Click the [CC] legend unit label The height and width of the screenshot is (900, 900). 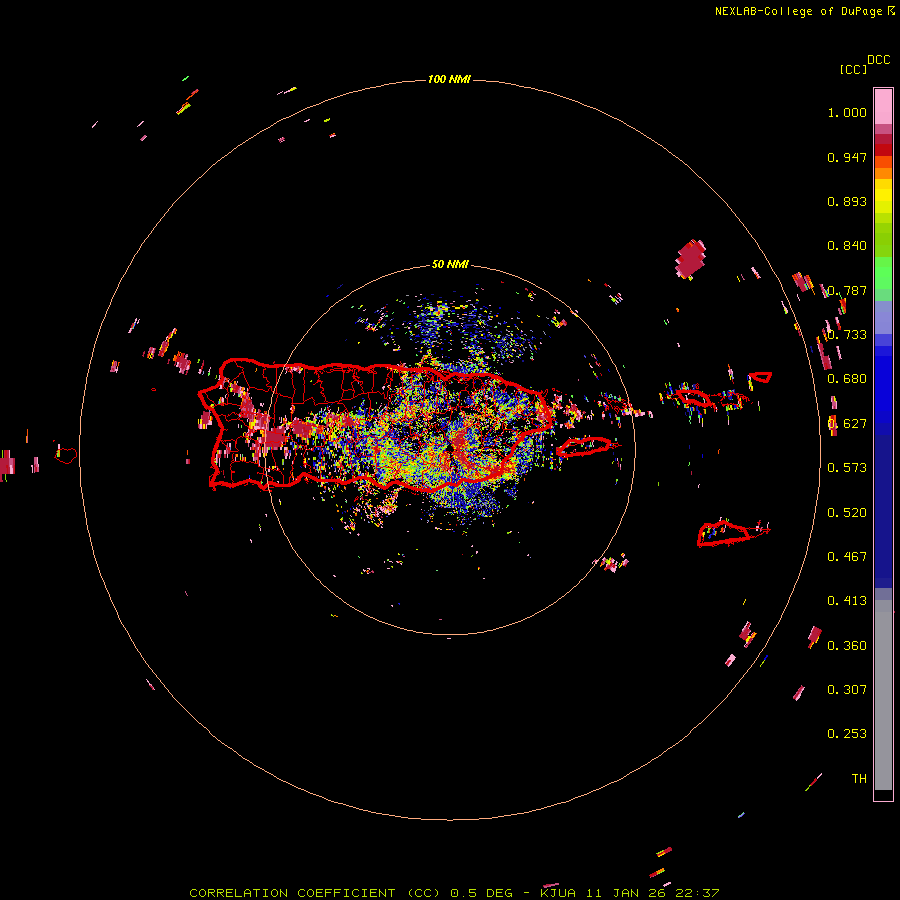[853, 69]
